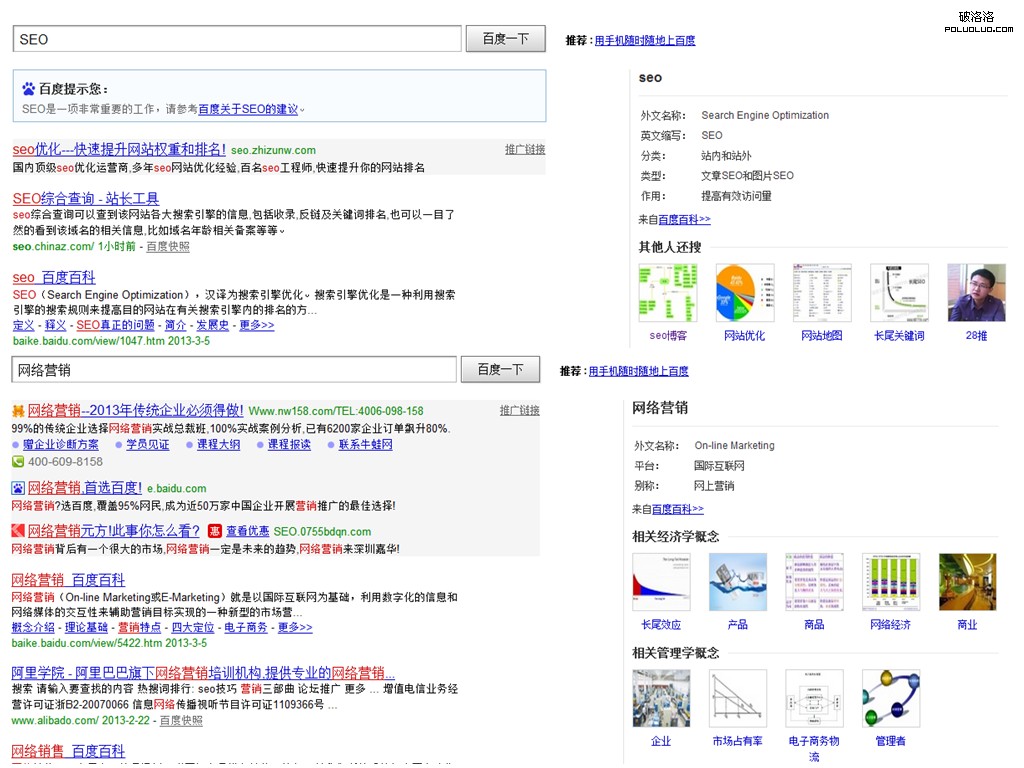Viewport: 1024px width, 768px height.
Task: Expand 更多>> under 网络营销 百度百科 result
Action: pos(295,627)
